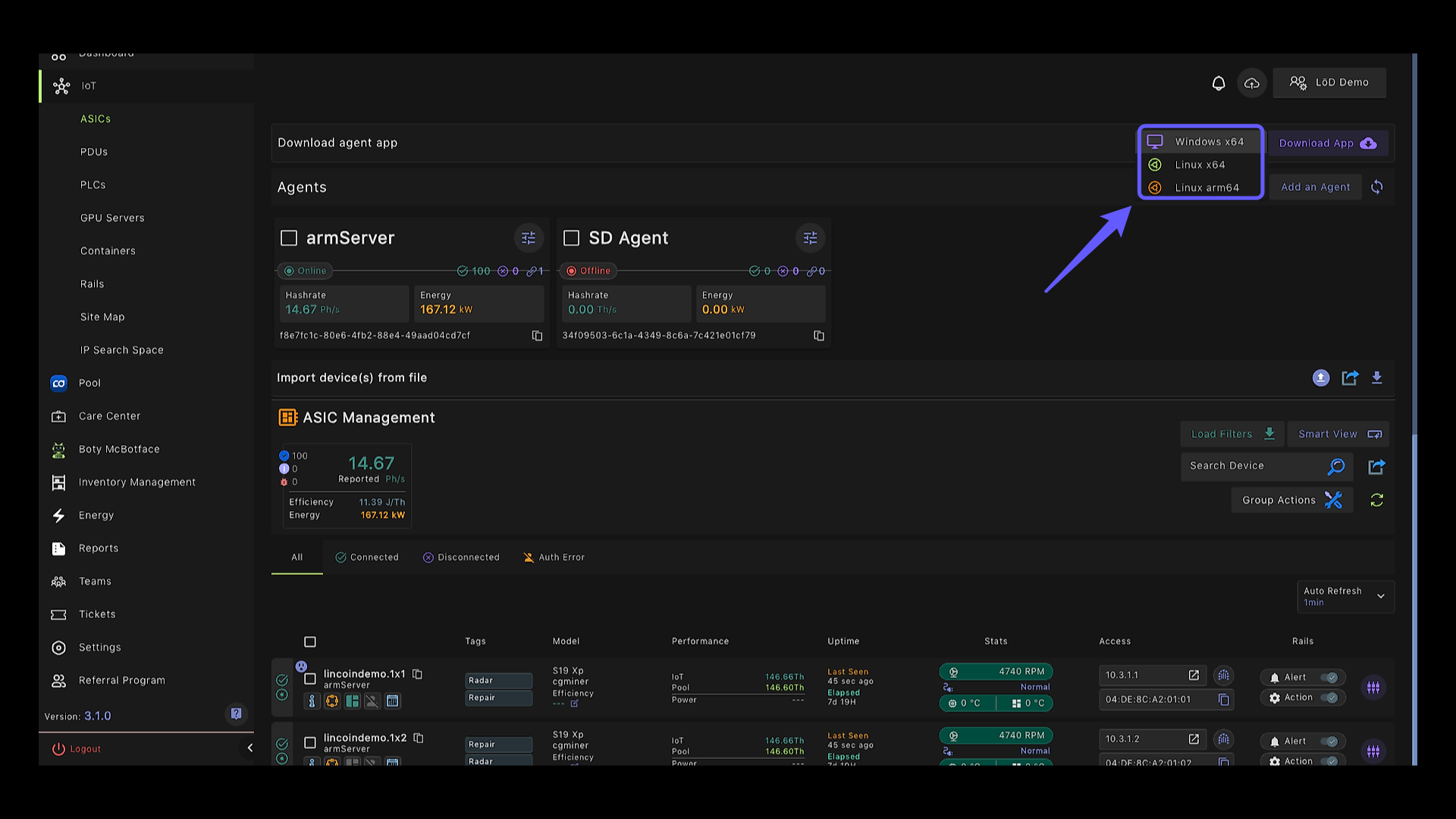Open the Referral Program page
This screenshot has width=1456, height=819.
click(122, 680)
